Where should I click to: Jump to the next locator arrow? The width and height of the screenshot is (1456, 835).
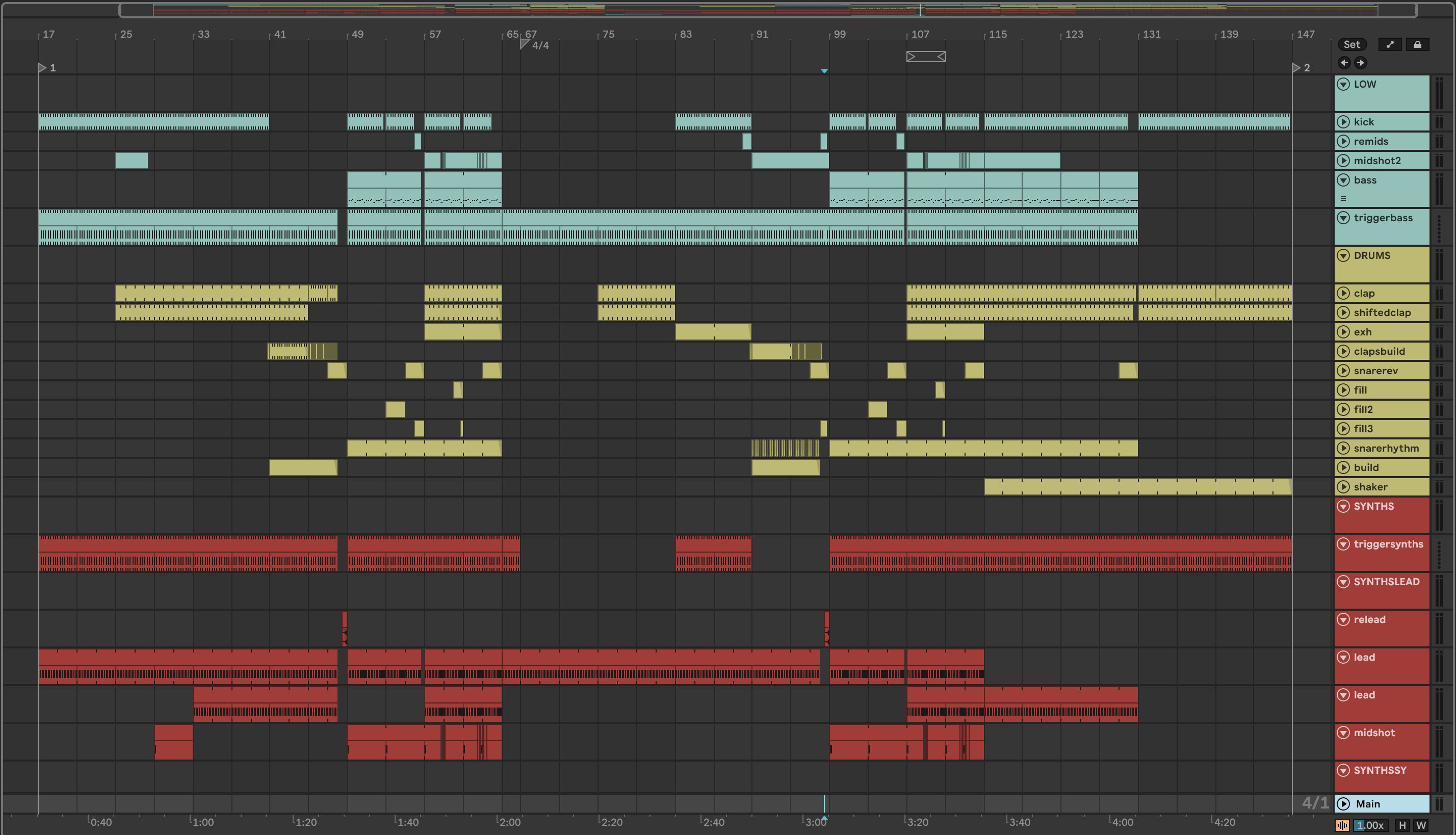[x=1360, y=63]
